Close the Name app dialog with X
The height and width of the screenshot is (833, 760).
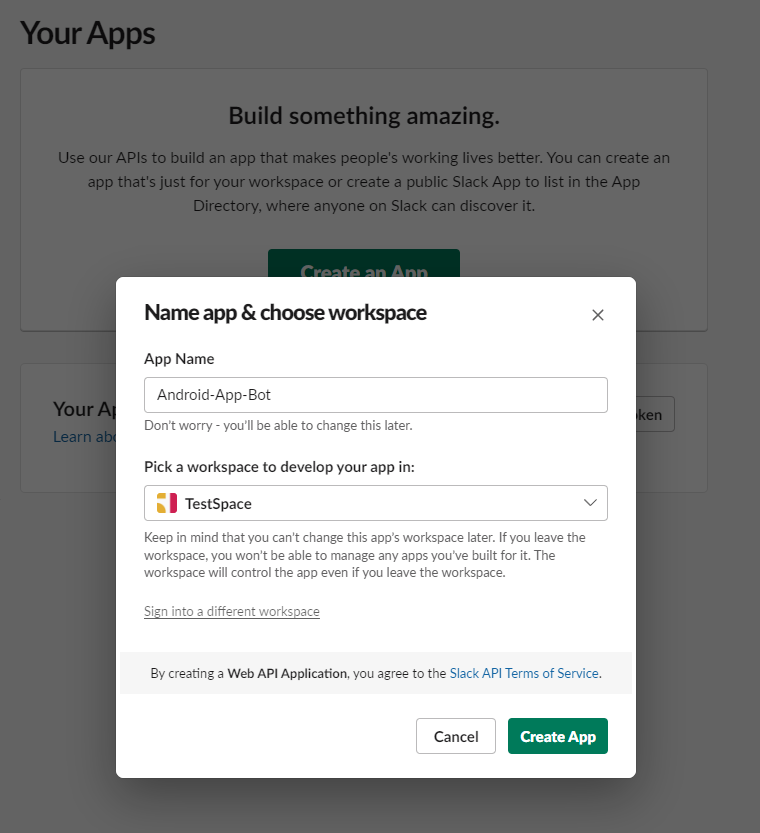point(597,315)
